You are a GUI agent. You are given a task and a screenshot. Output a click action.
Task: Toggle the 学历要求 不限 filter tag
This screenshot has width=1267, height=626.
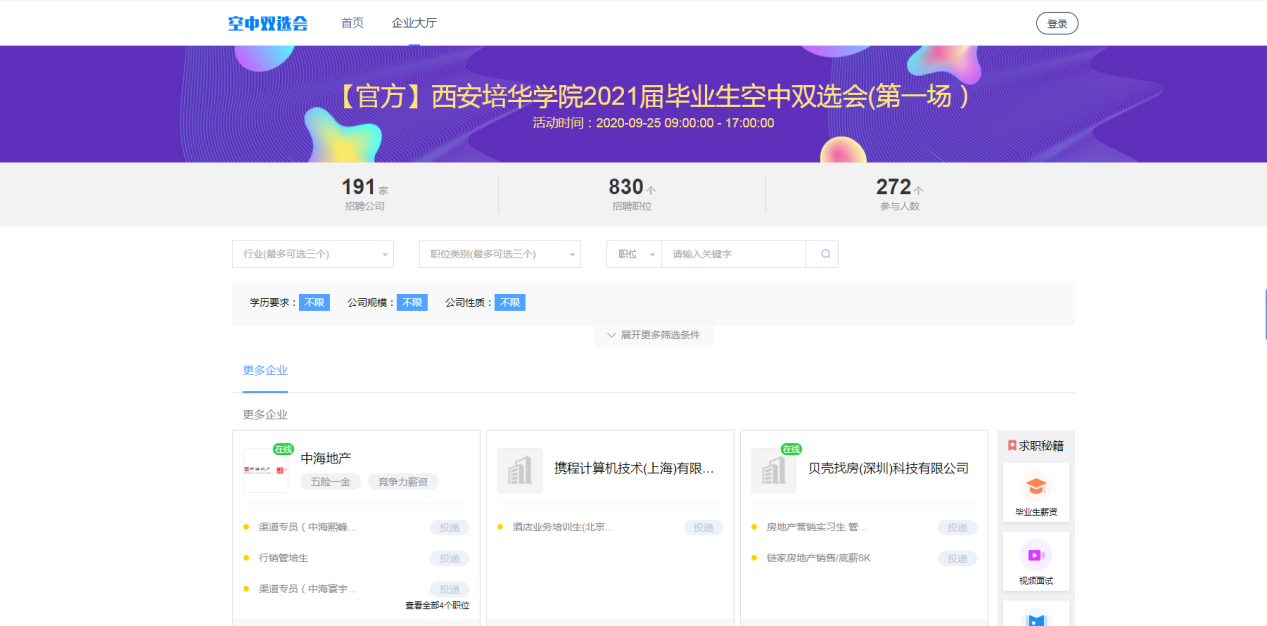point(314,302)
